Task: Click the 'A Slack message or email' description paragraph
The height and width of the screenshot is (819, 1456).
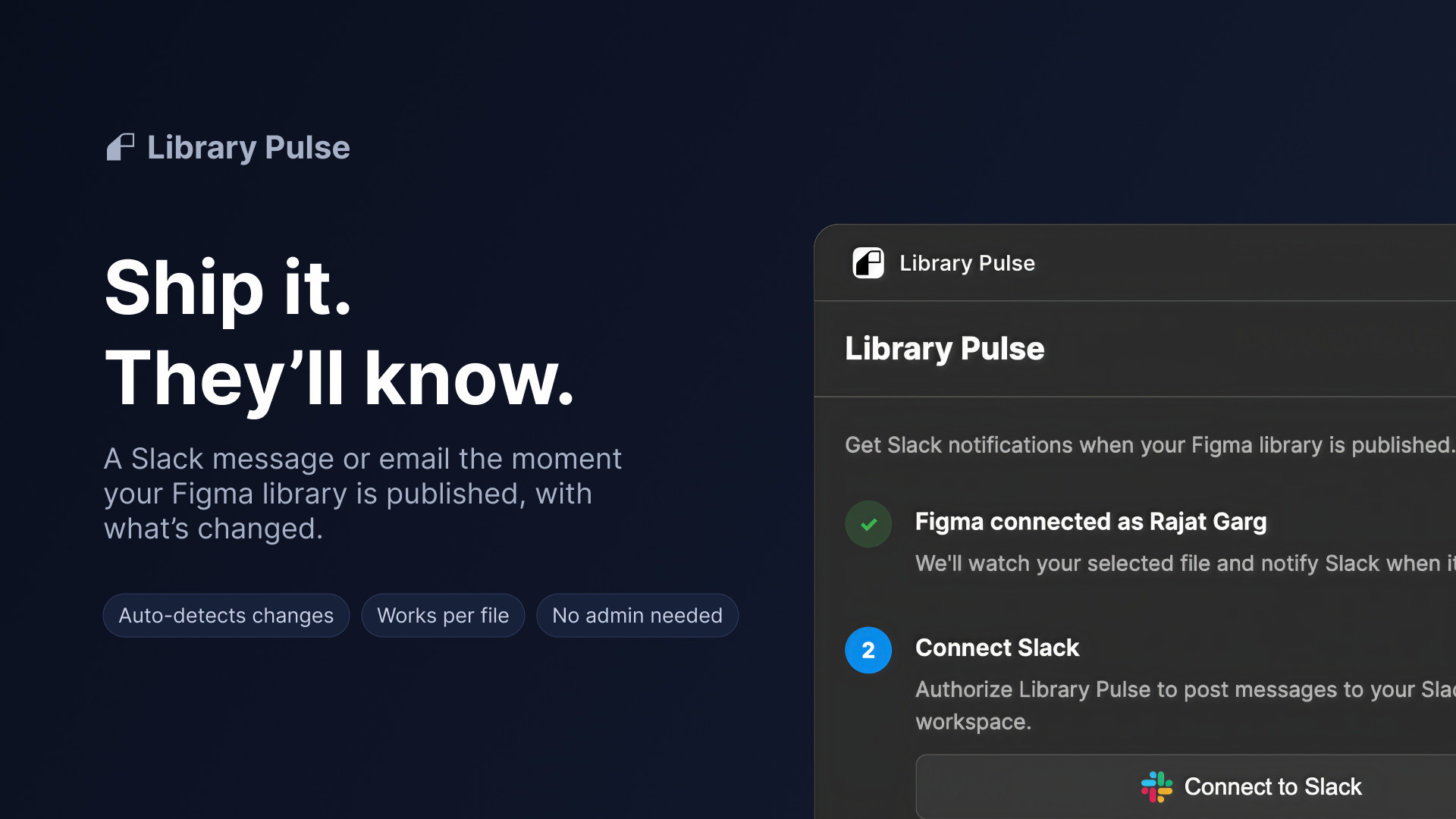Action: point(362,494)
